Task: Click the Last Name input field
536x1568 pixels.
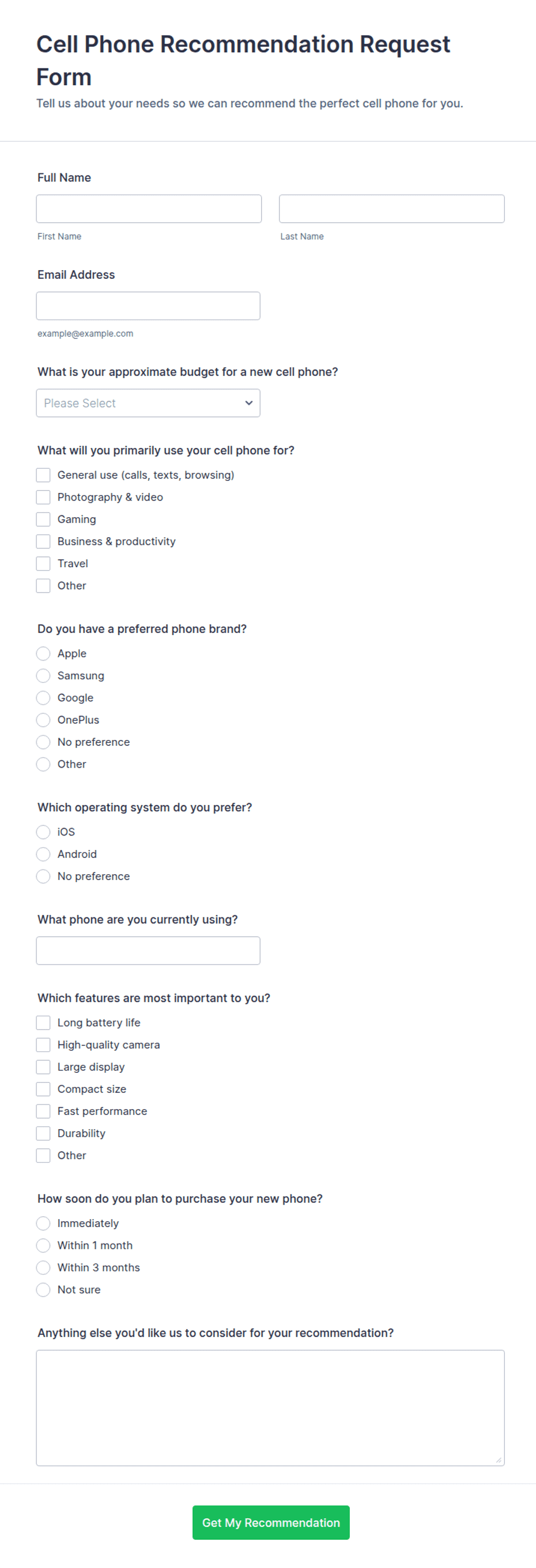Action: 392,209
